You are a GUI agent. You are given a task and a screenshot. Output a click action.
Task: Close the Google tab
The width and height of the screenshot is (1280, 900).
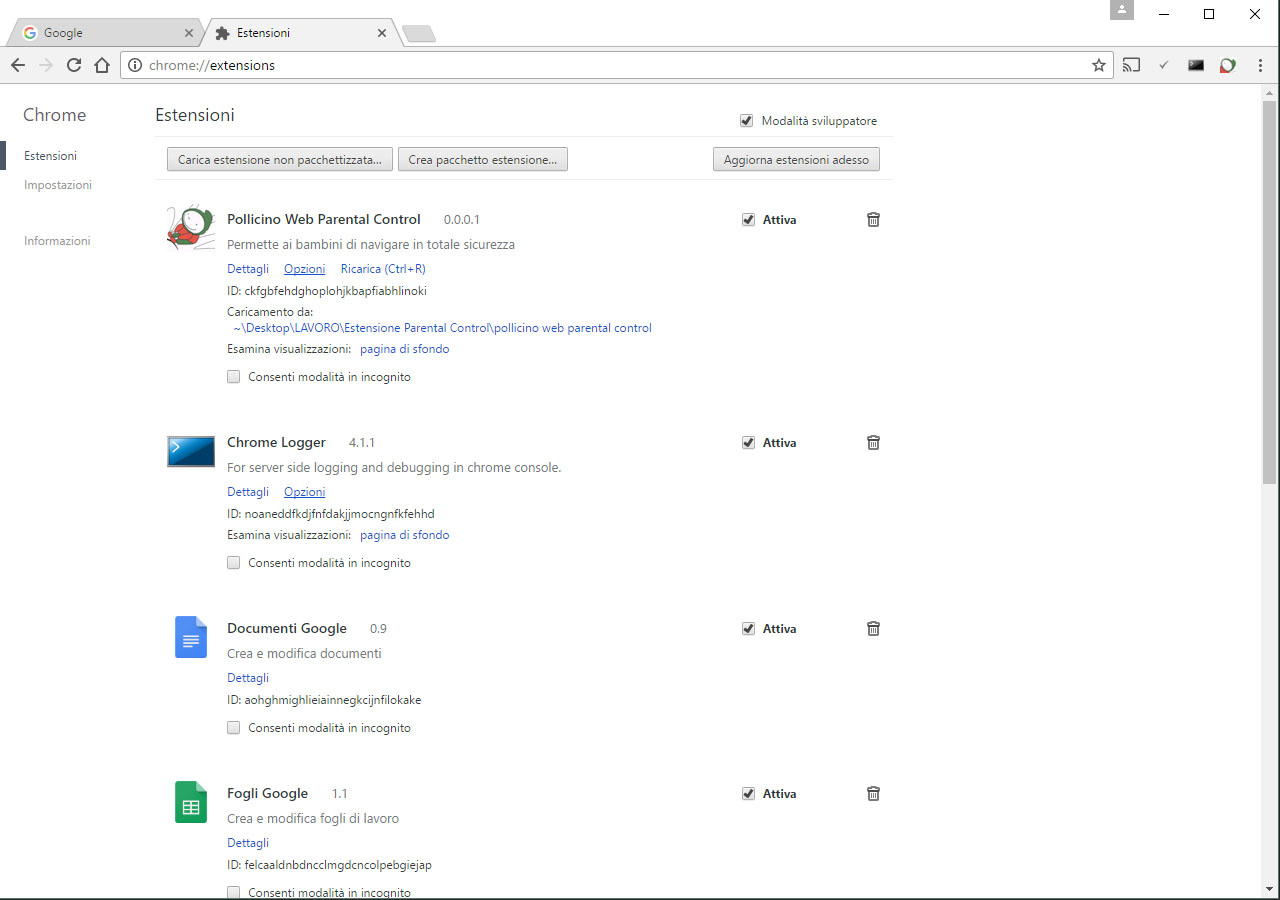point(189,33)
